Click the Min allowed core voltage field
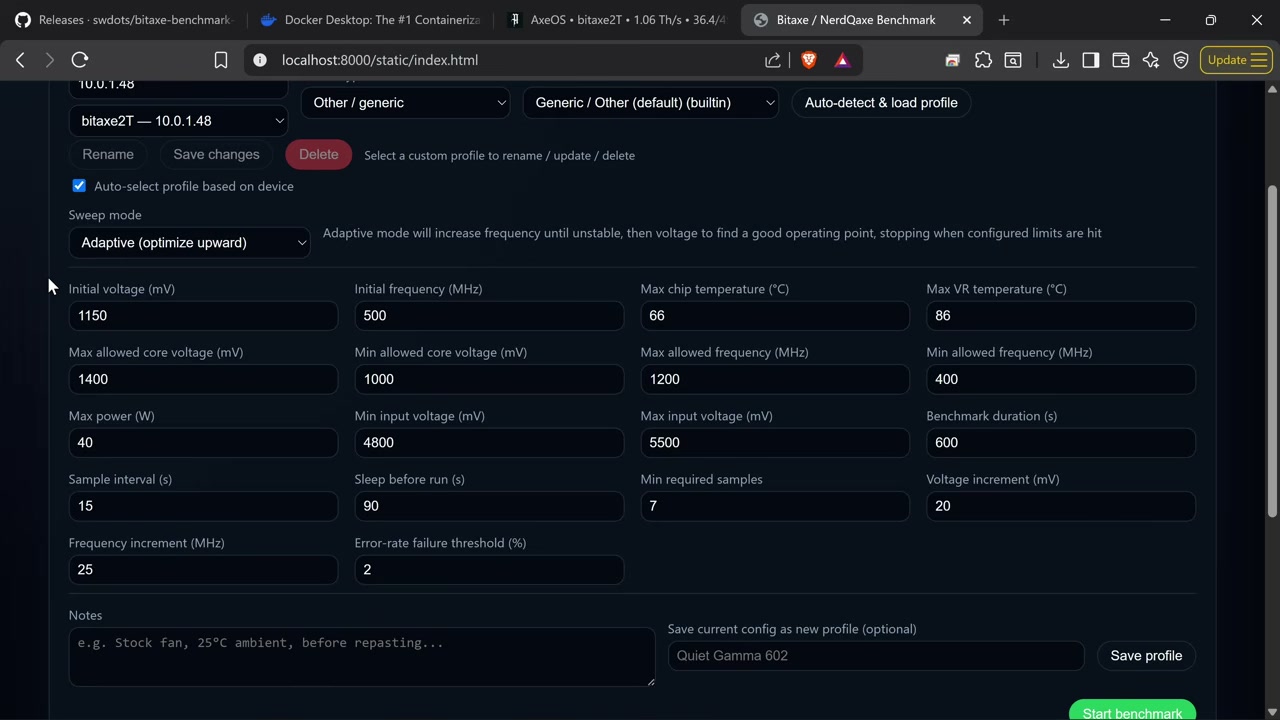Screen dimensions: 1280x720 pyautogui.click(x=489, y=379)
